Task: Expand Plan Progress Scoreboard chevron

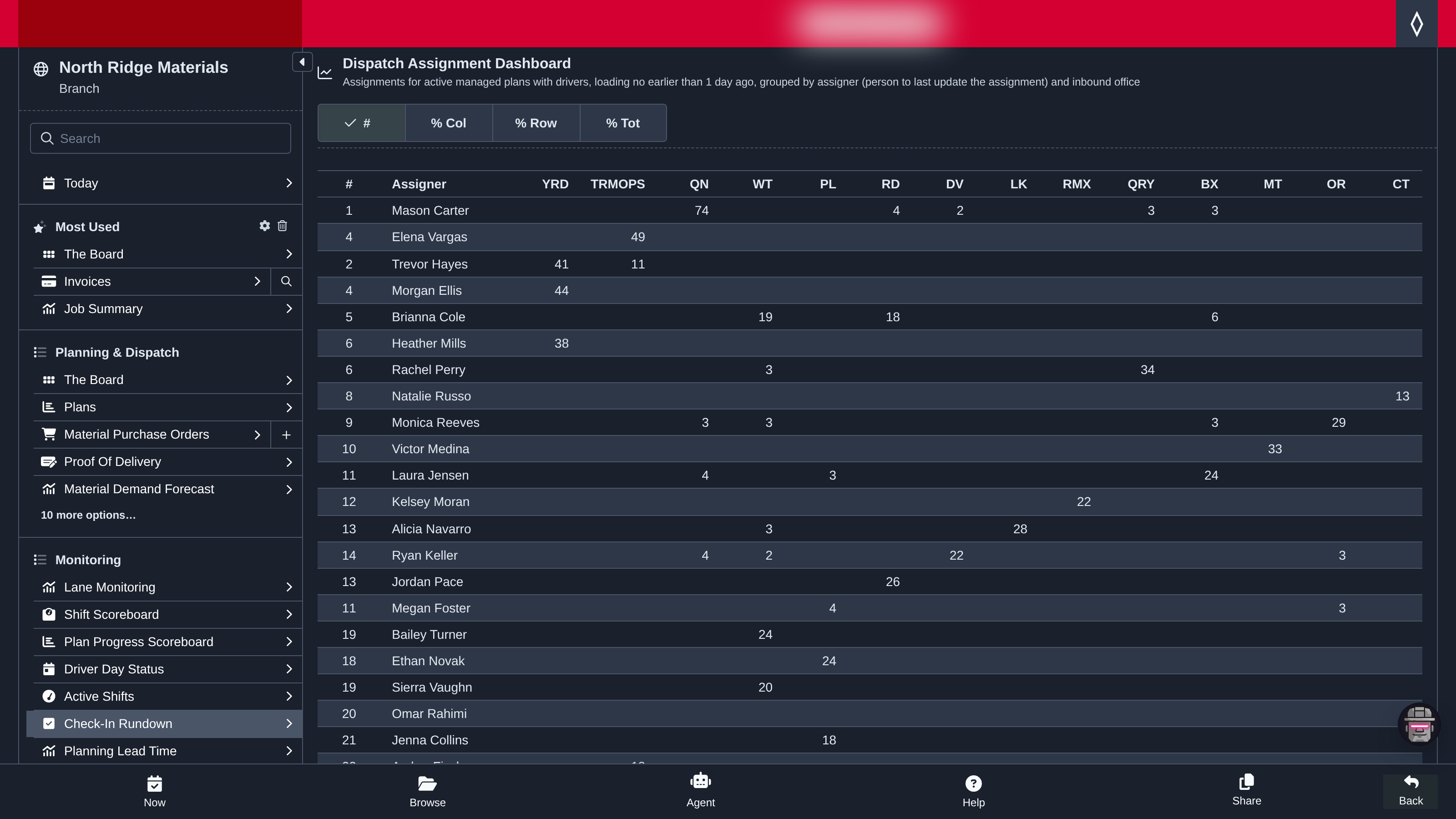Action: pos(289,642)
